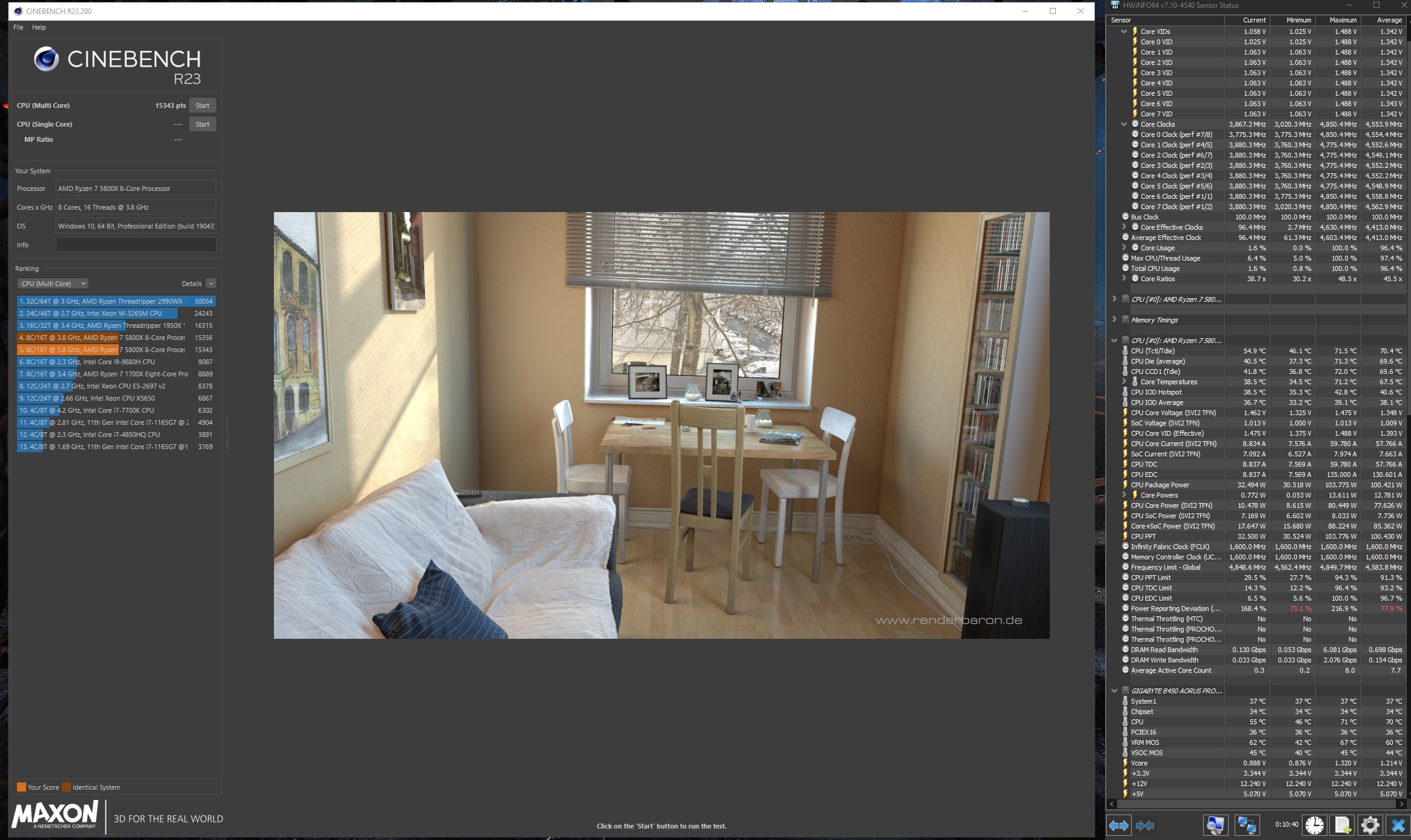
Task: Open HWiNFO summary monitor icon
Action: (x=1215, y=825)
